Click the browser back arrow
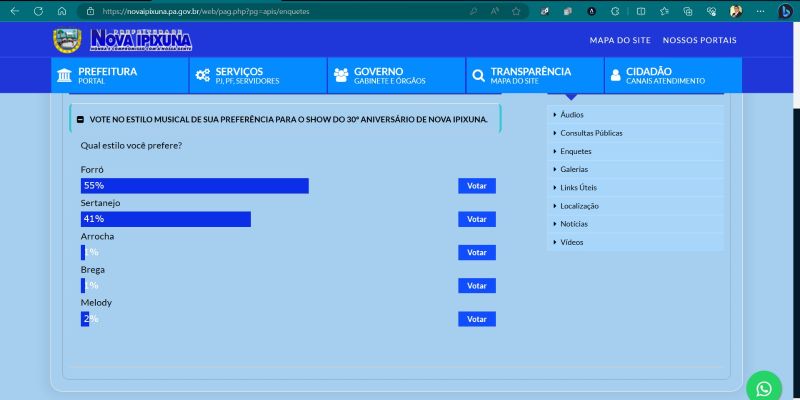The height and width of the screenshot is (400, 800). [x=14, y=11]
